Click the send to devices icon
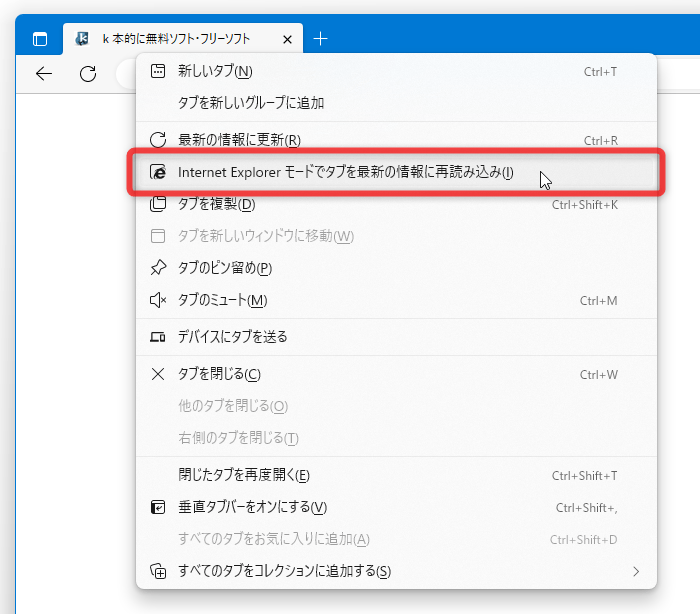 coord(158,337)
